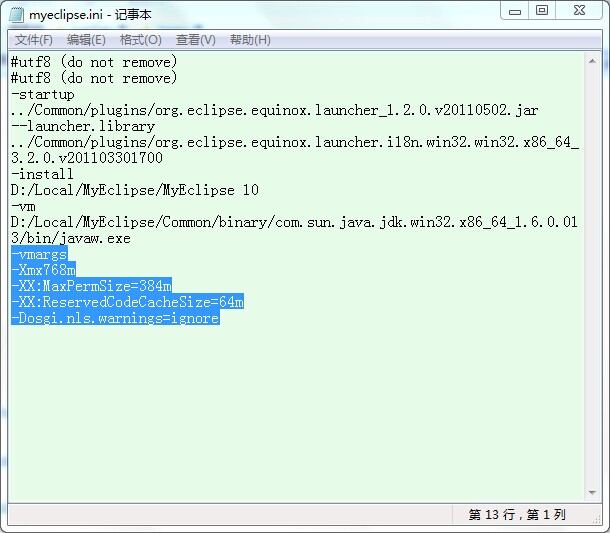Screen dimensions: 610x533
Task: Click the '--launcher.library' line
Action: [x=83, y=126]
